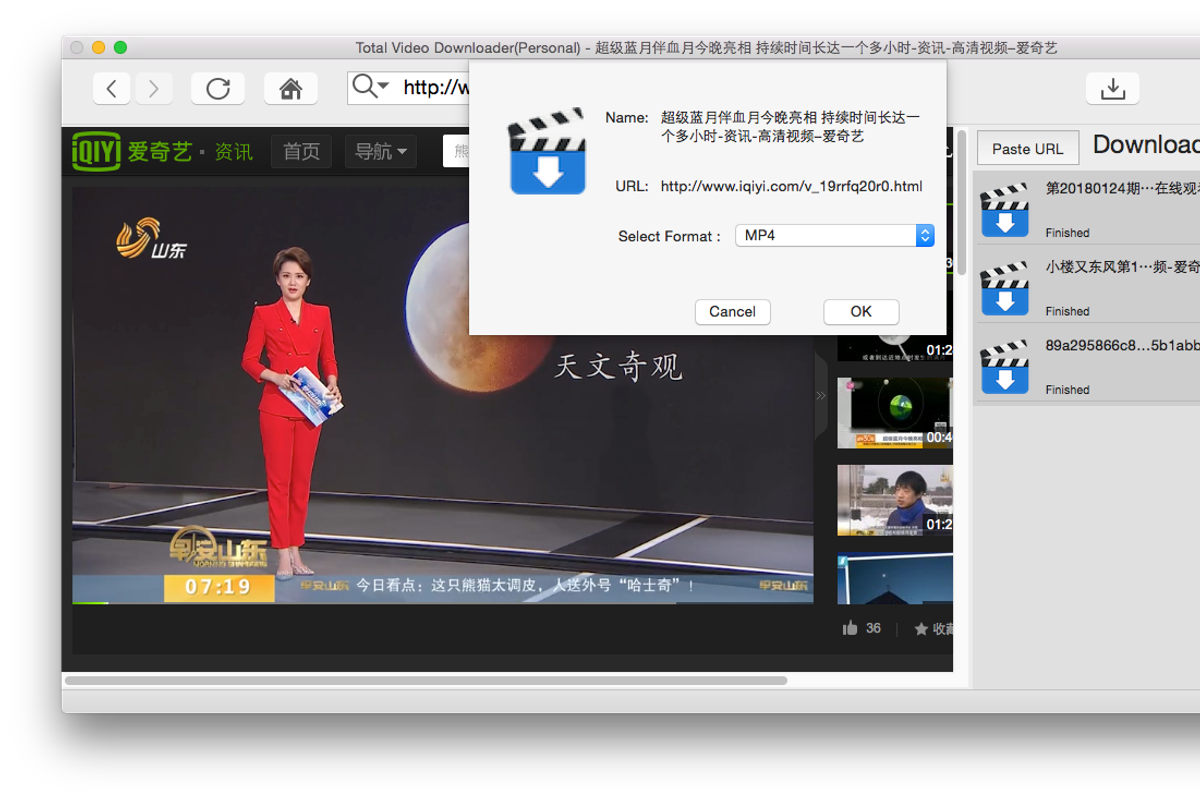Open the man in blue jacket thumbnail

(x=895, y=500)
